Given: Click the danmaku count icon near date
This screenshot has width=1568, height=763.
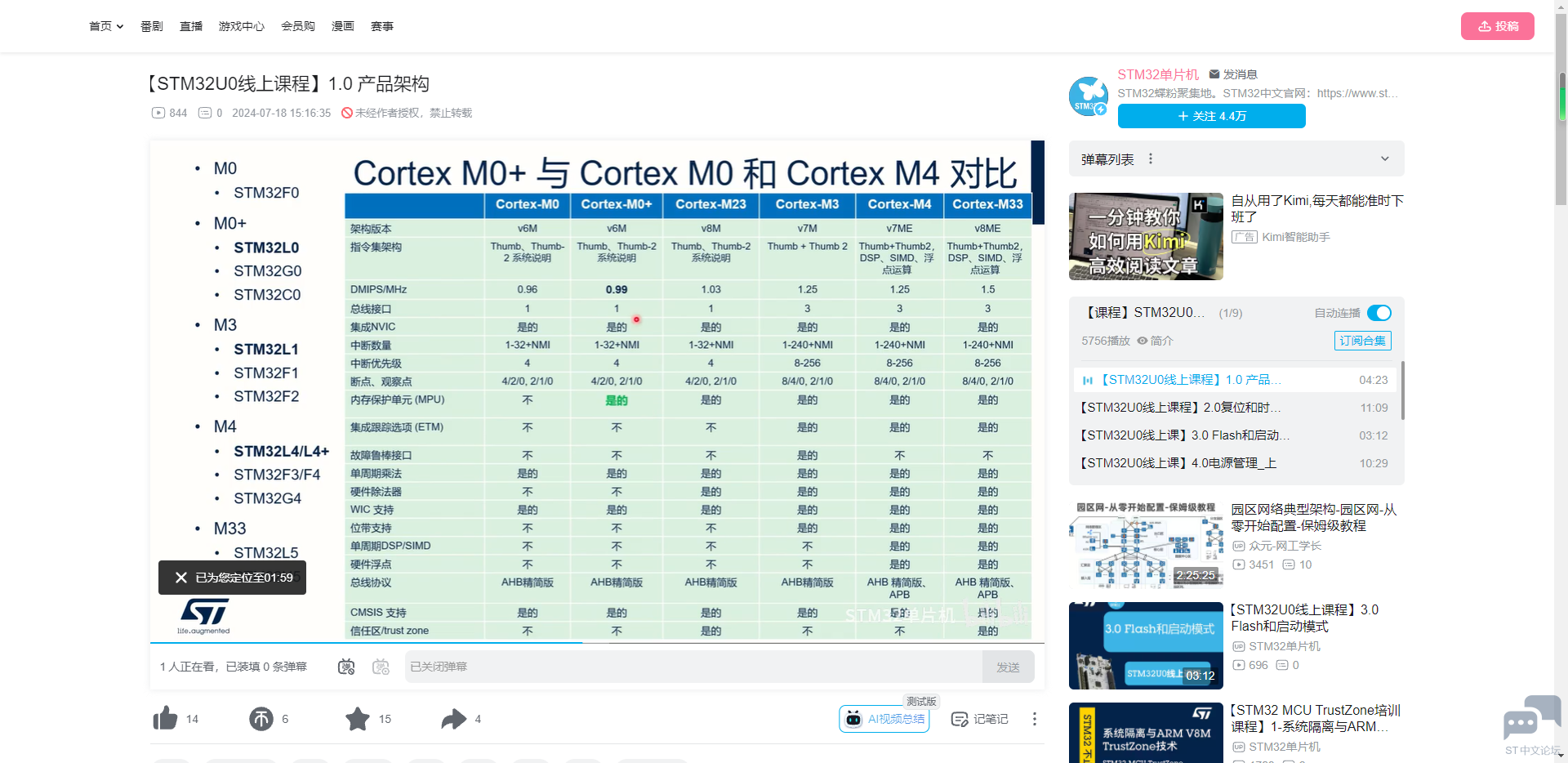Looking at the screenshot, I should (x=206, y=113).
